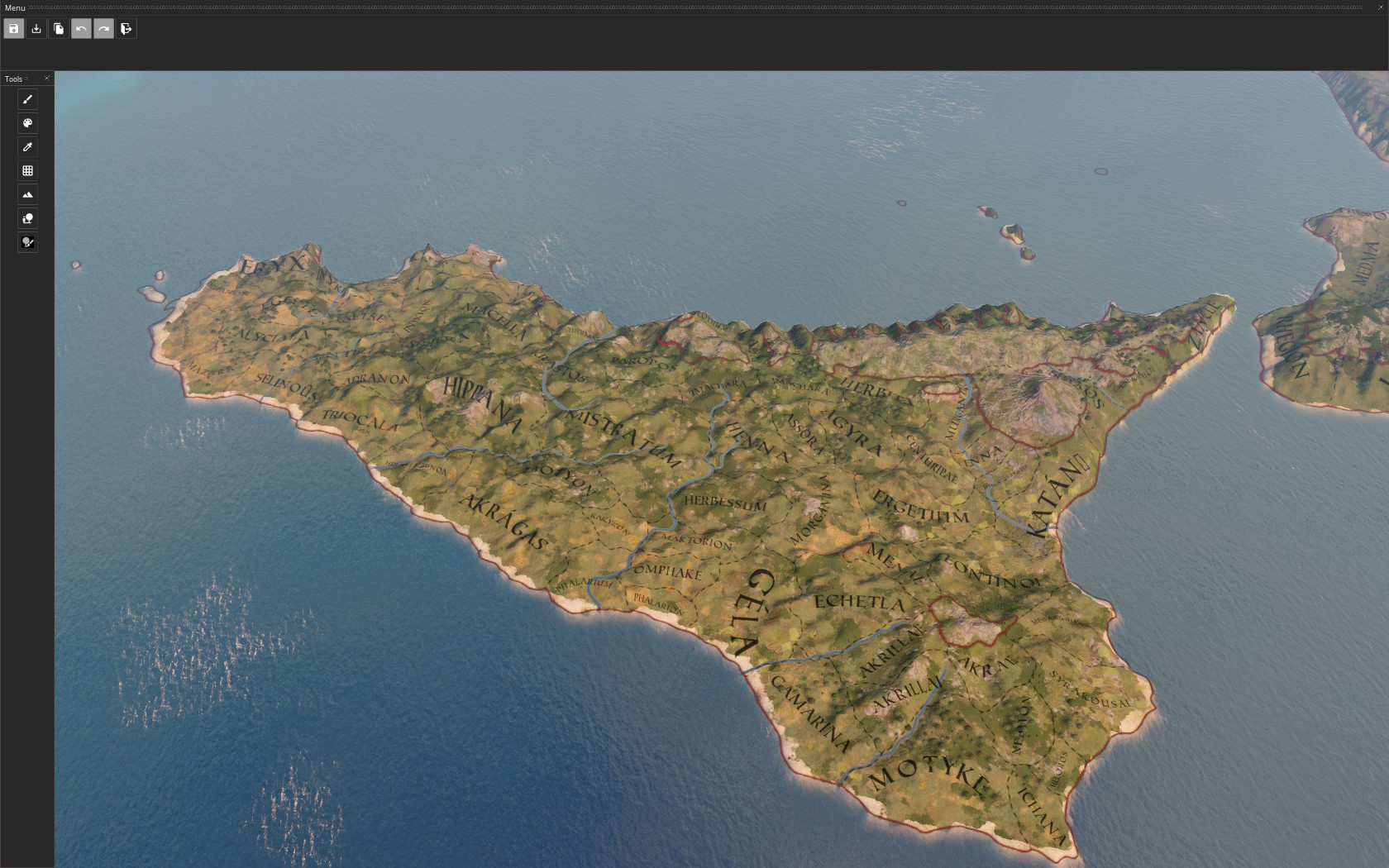
Task: Click the download arrow toolbar icon
Action: pyautogui.click(x=36, y=29)
